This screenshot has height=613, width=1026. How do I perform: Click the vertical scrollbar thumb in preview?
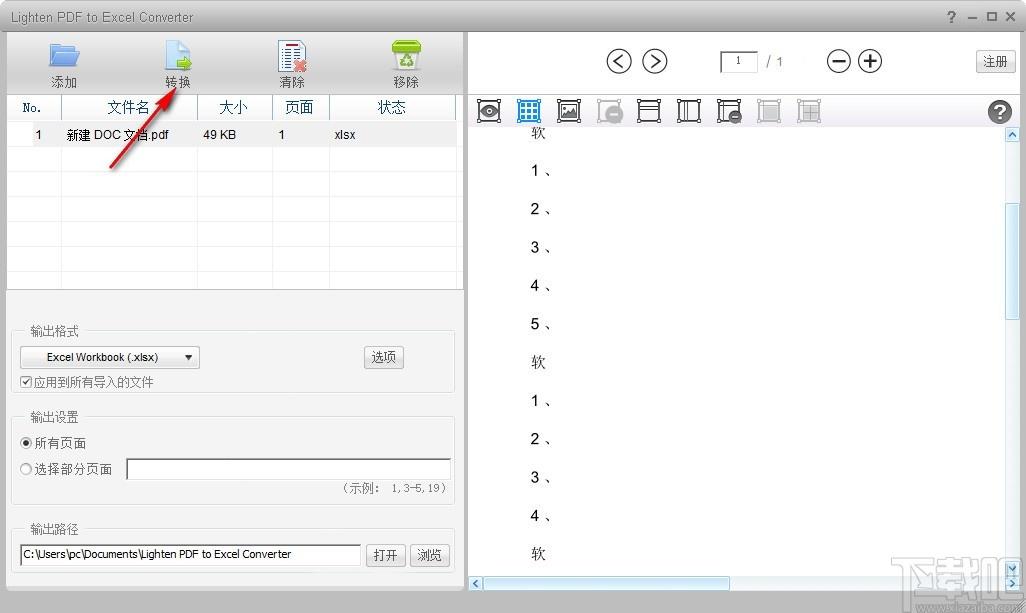pos(1012,262)
